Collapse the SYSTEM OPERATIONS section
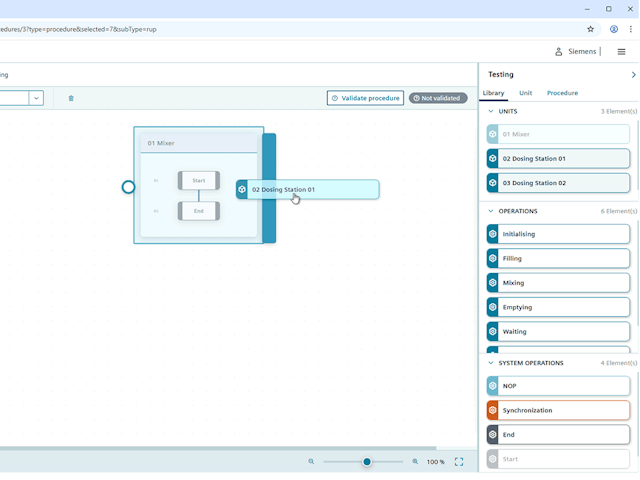Viewport: 640px width, 480px height. [491, 363]
